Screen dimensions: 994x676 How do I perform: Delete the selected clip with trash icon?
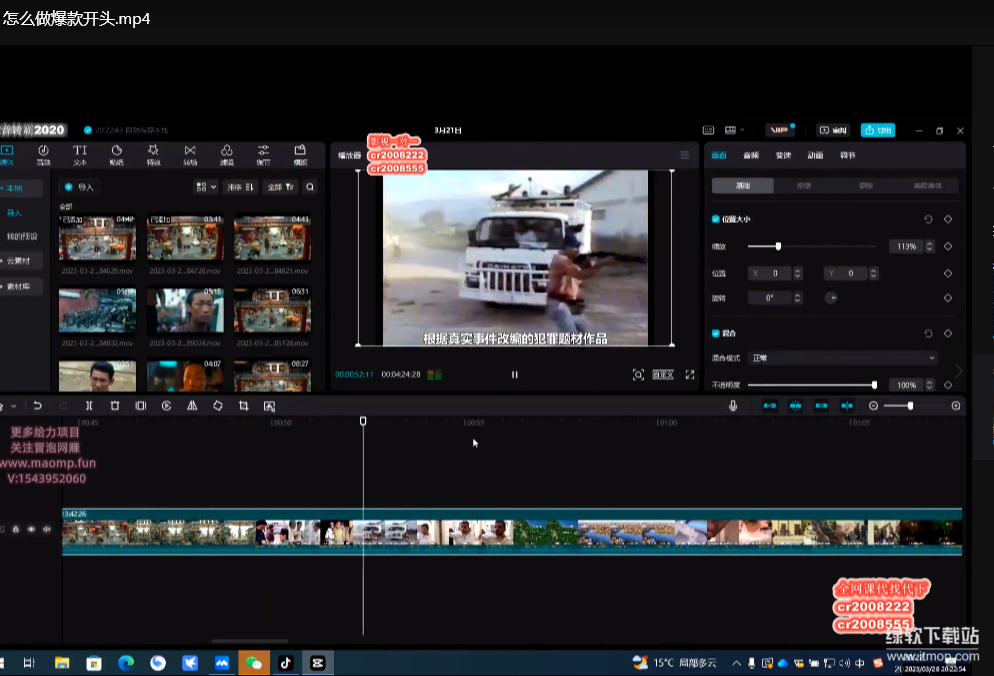[x=115, y=406]
